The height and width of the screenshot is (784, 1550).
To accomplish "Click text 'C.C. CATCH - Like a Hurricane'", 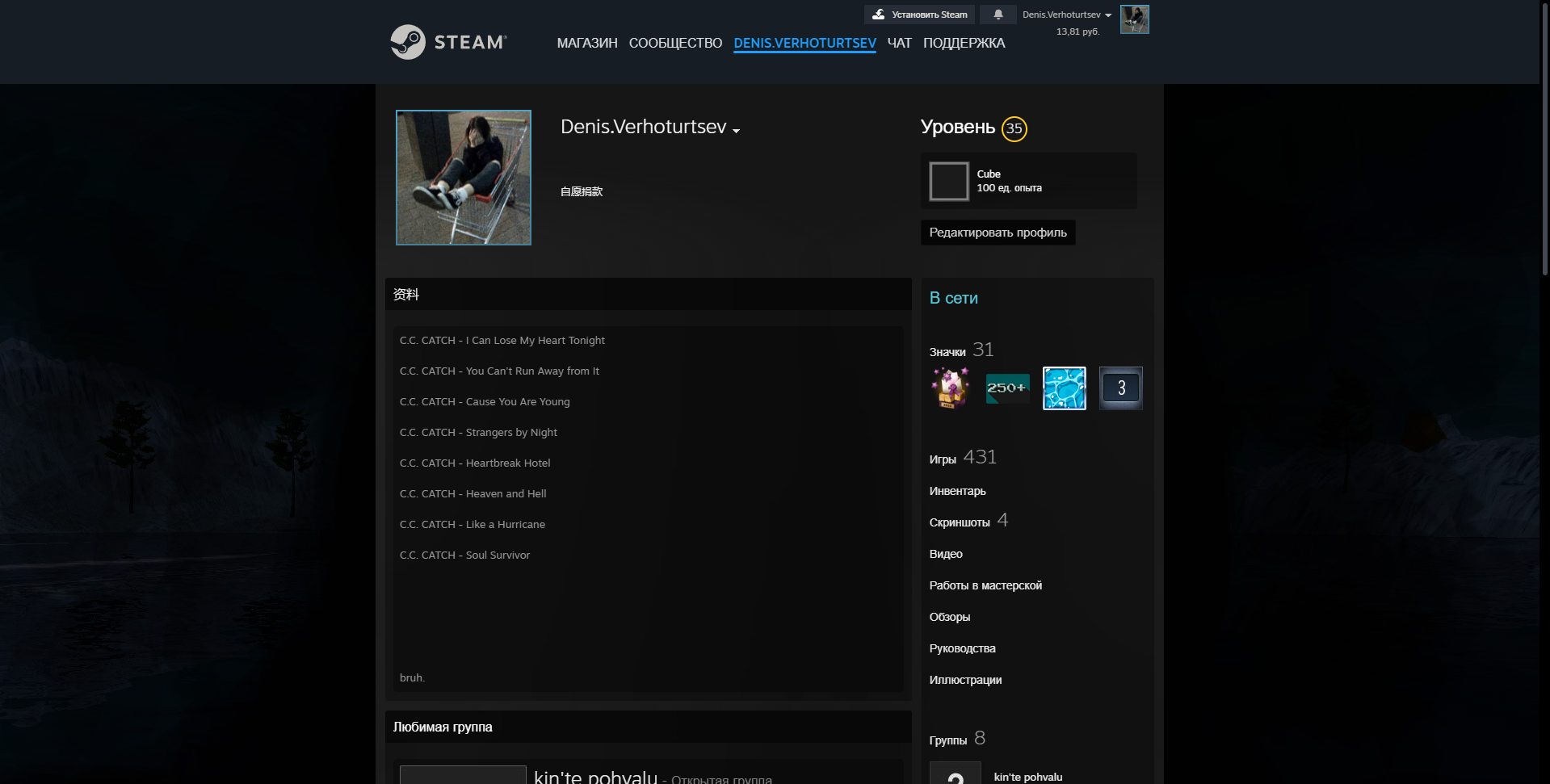I will click(x=473, y=525).
